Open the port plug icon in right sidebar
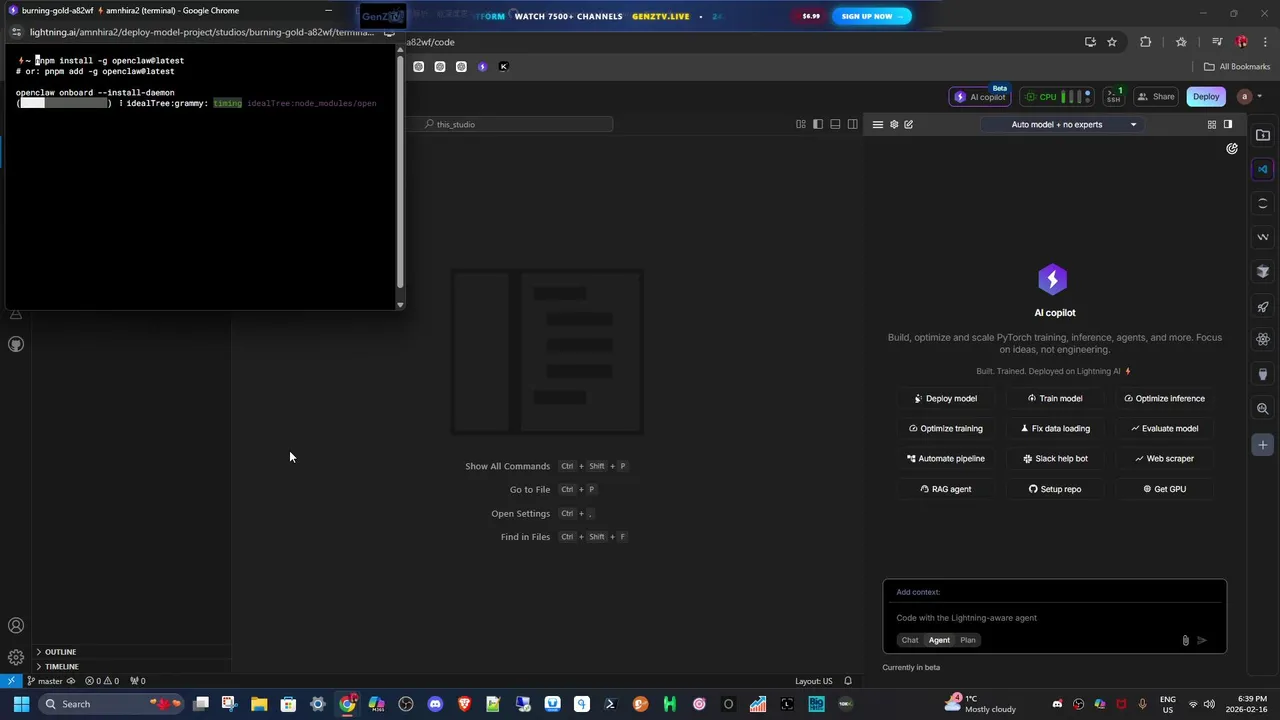The height and width of the screenshot is (720, 1280). point(1263,374)
